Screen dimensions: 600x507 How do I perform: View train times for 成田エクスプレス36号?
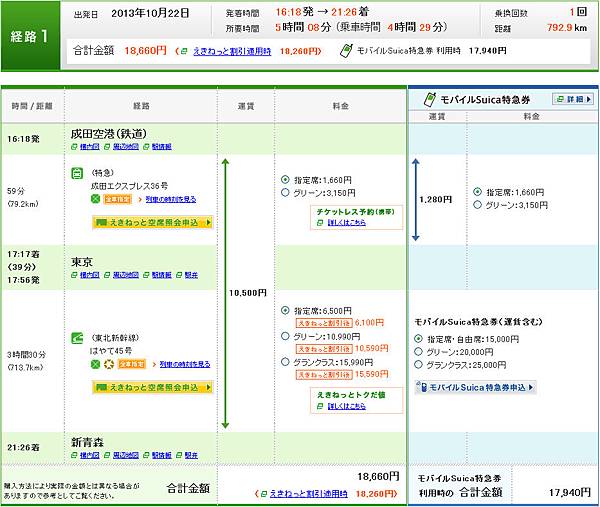pos(171,199)
